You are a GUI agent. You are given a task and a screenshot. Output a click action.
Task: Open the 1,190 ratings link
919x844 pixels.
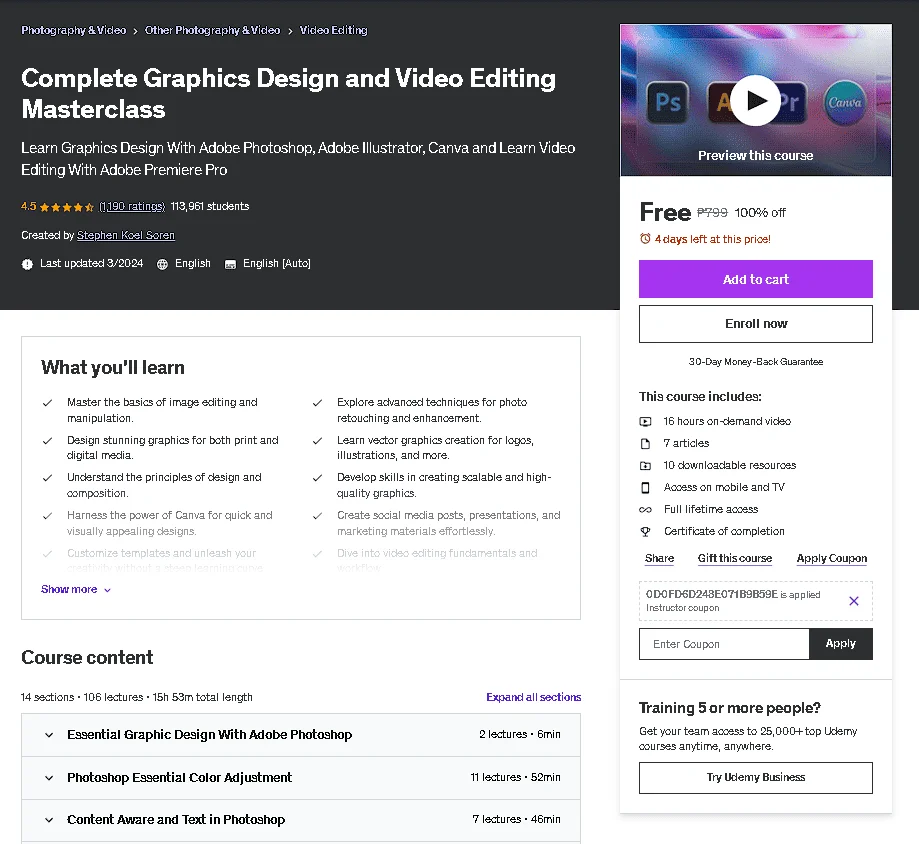pos(132,206)
